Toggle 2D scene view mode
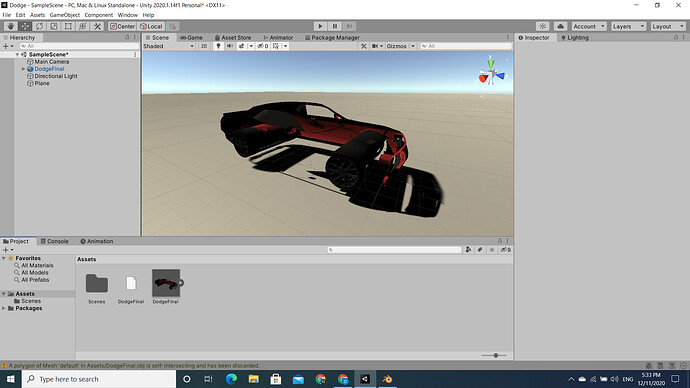Image resolution: width=690 pixels, height=388 pixels. click(204, 46)
